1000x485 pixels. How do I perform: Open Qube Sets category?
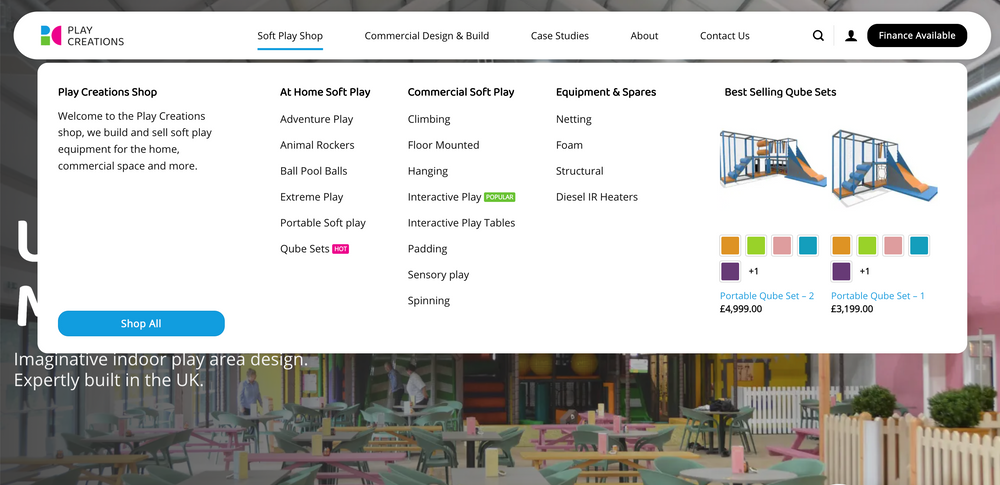[x=305, y=249]
